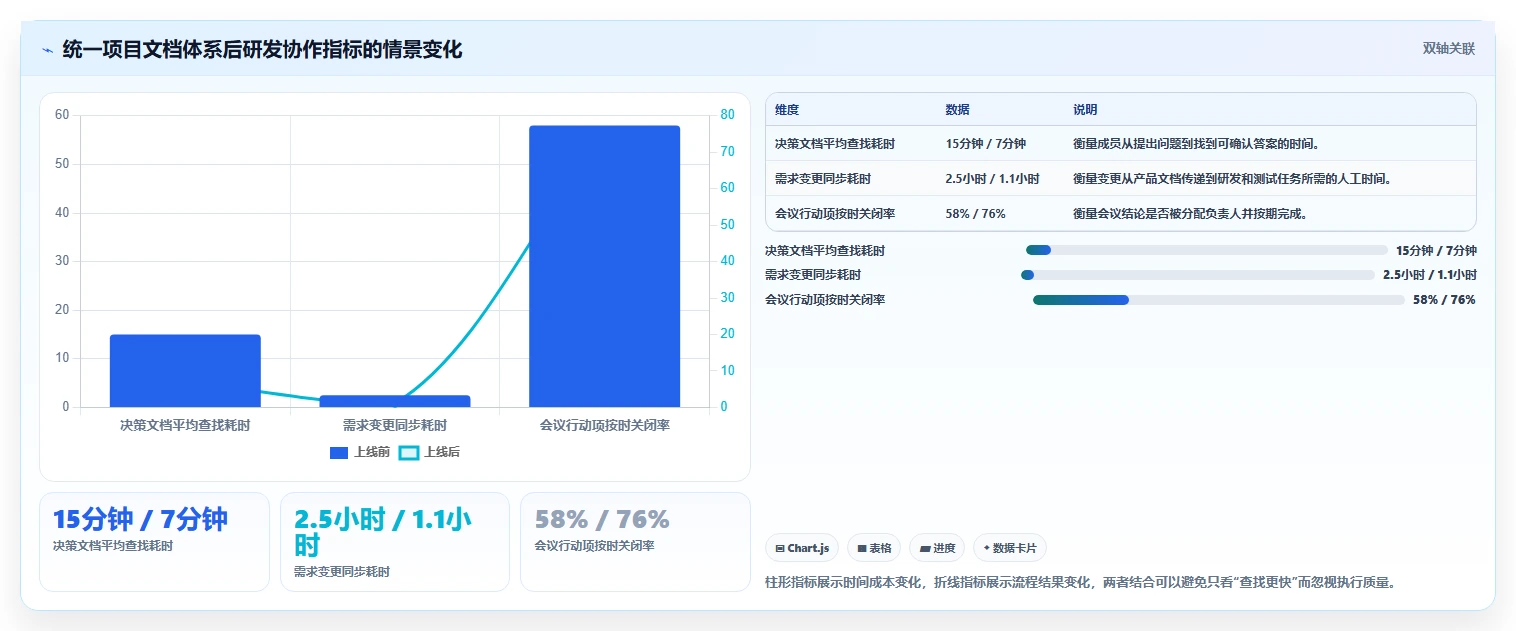Click the chart x-axis label 会议行动项按时关闭率
The width and height of the screenshot is (1516, 631).
605,425
